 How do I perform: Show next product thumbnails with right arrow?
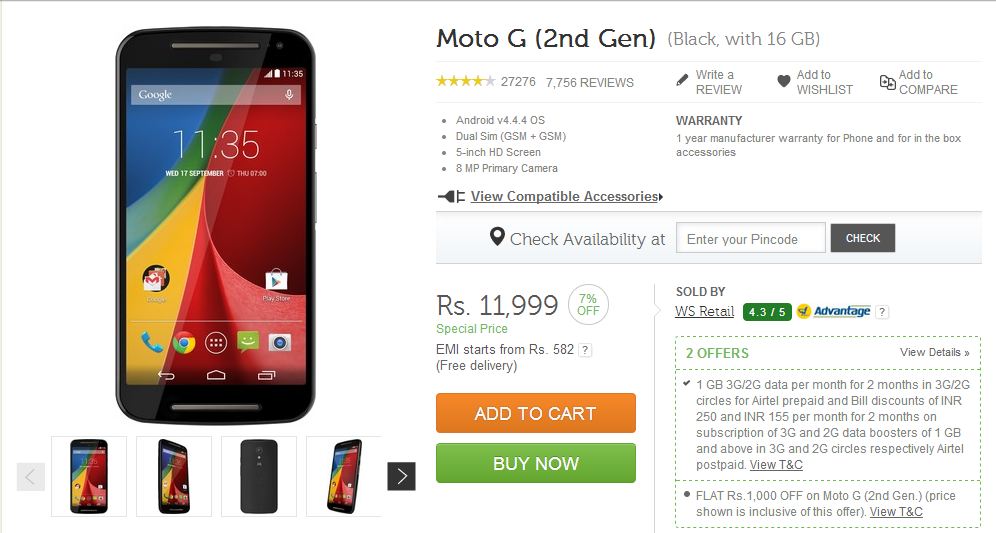point(401,476)
